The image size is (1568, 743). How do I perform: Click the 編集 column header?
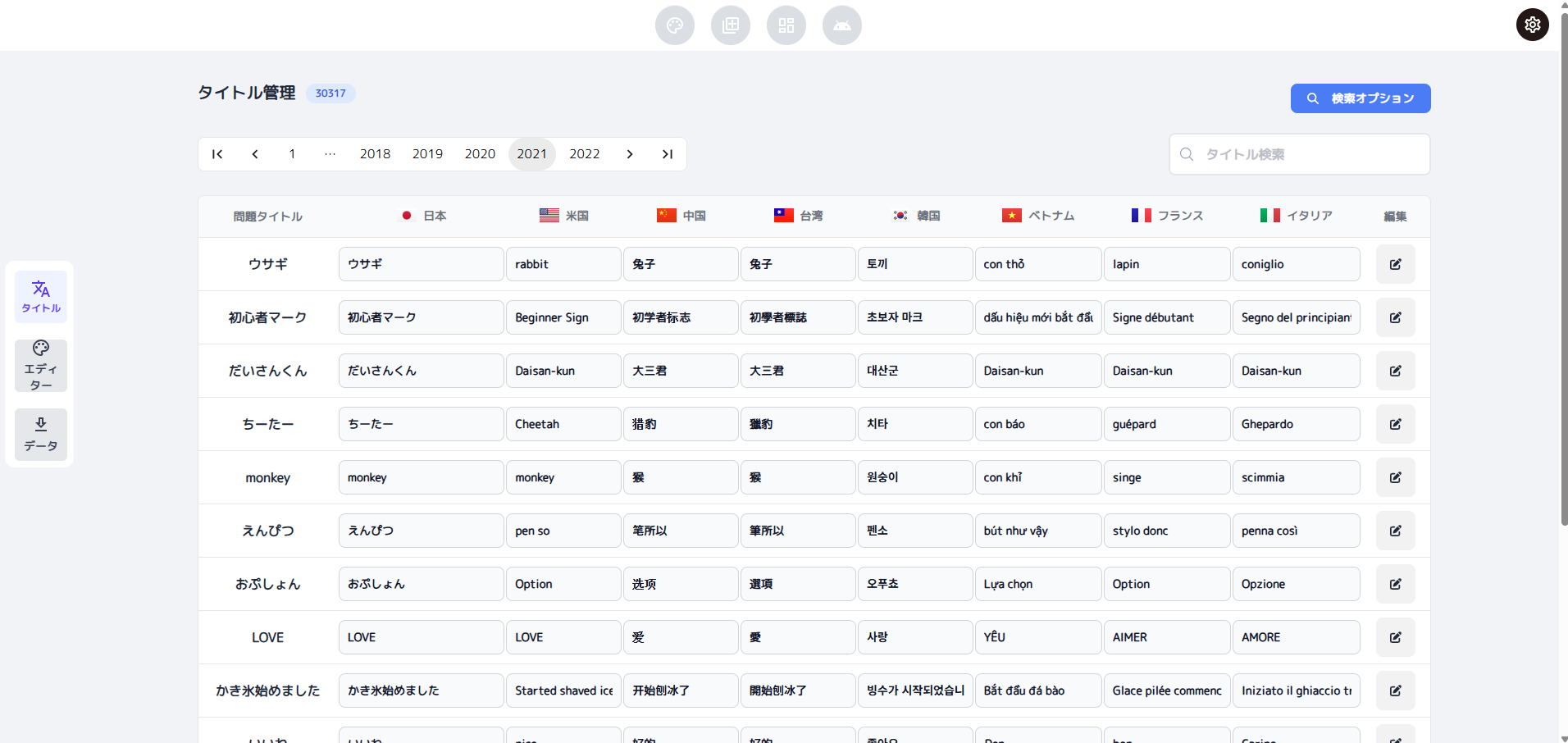tap(1395, 217)
